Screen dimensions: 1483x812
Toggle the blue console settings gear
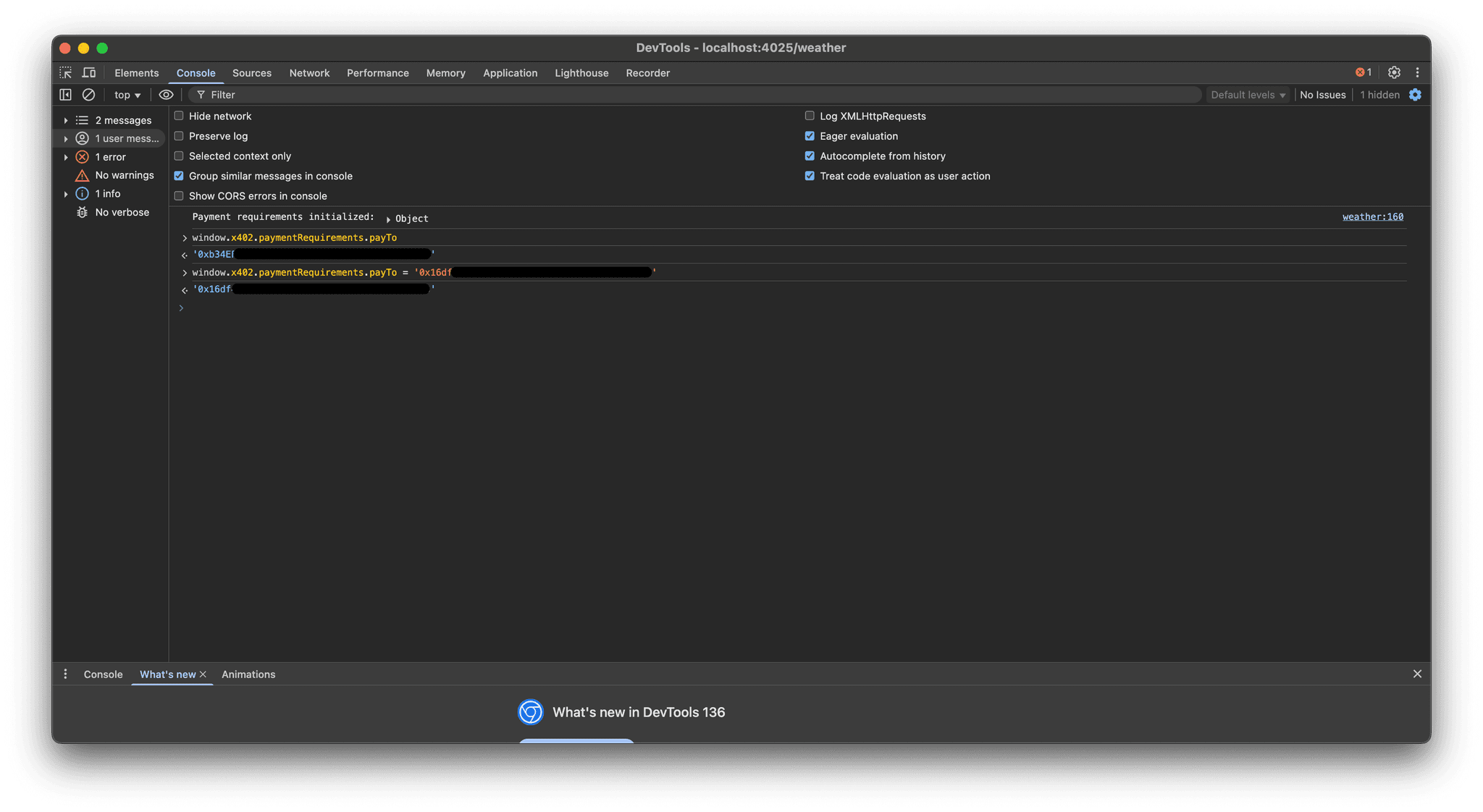pyautogui.click(x=1415, y=95)
